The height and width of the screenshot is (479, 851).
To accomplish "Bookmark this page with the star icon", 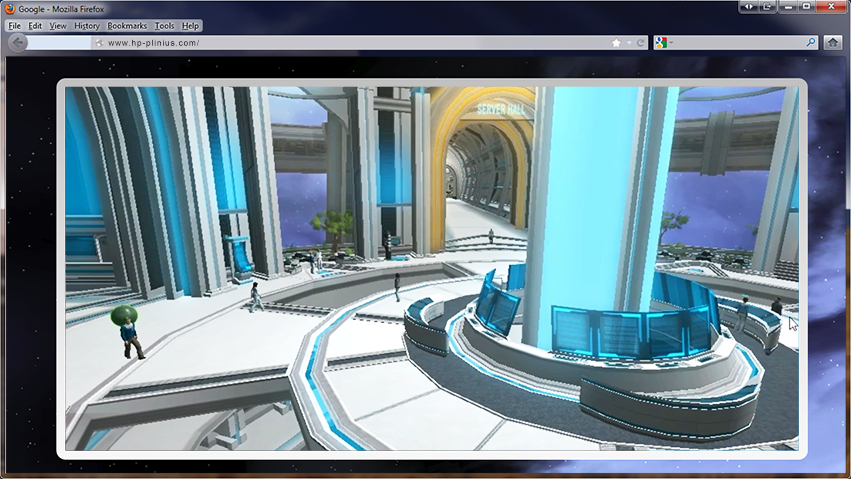I will (x=616, y=43).
